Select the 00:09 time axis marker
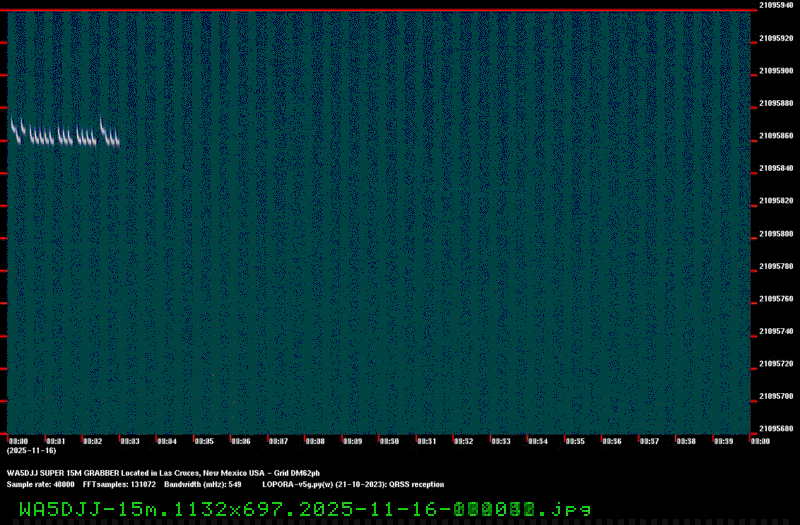The height and width of the screenshot is (525, 800). (352, 441)
